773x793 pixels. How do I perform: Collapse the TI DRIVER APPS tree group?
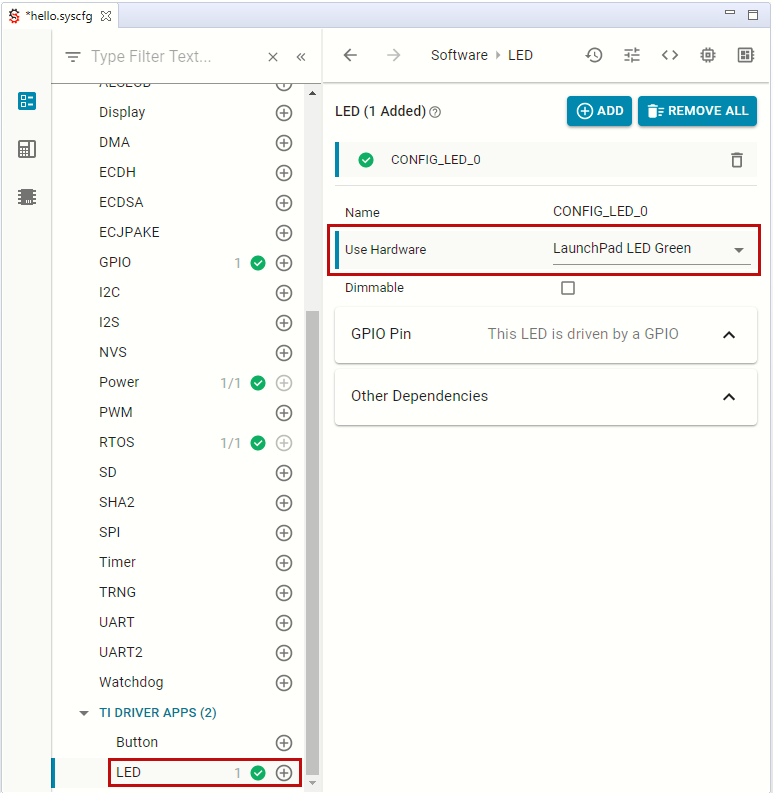pos(84,713)
